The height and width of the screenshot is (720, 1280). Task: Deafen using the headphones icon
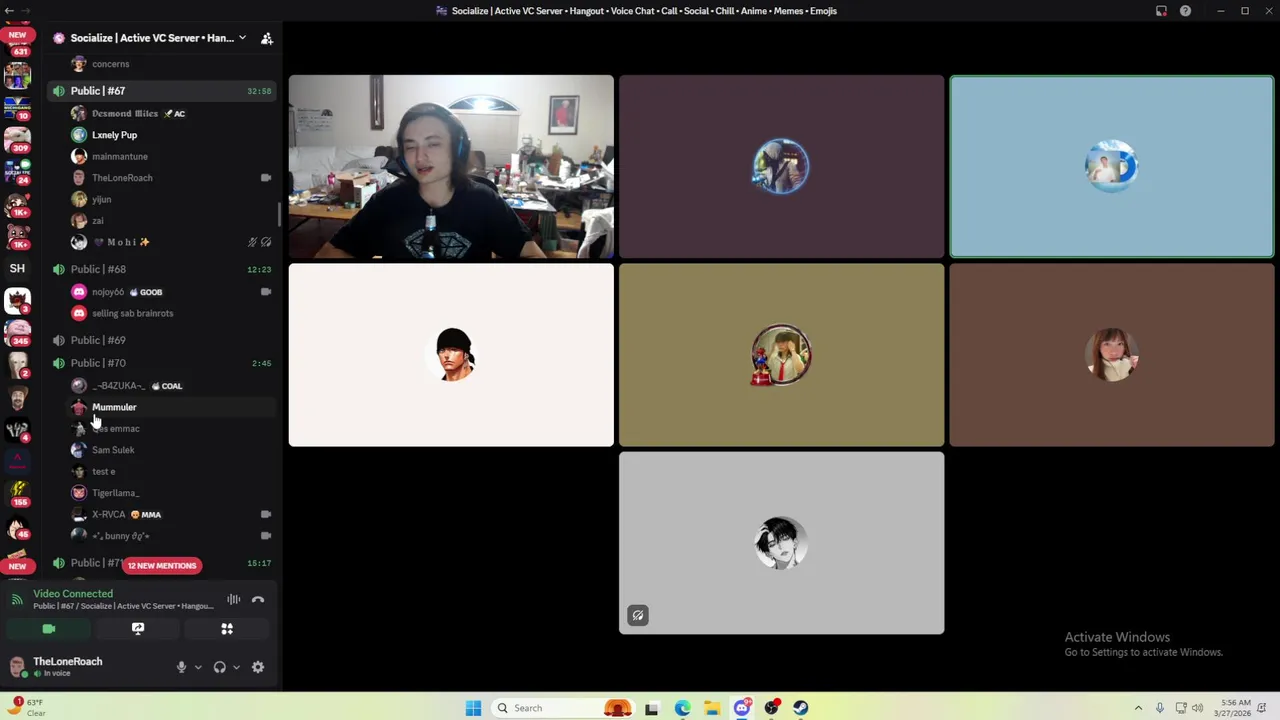(x=219, y=667)
